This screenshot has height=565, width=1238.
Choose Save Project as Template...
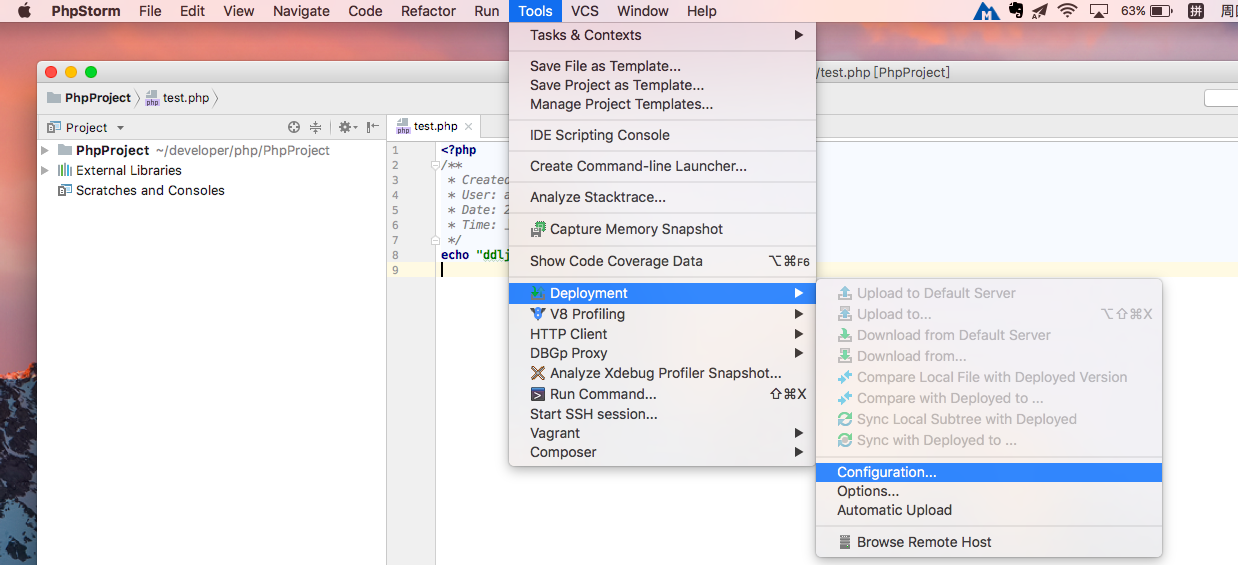(x=662, y=85)
